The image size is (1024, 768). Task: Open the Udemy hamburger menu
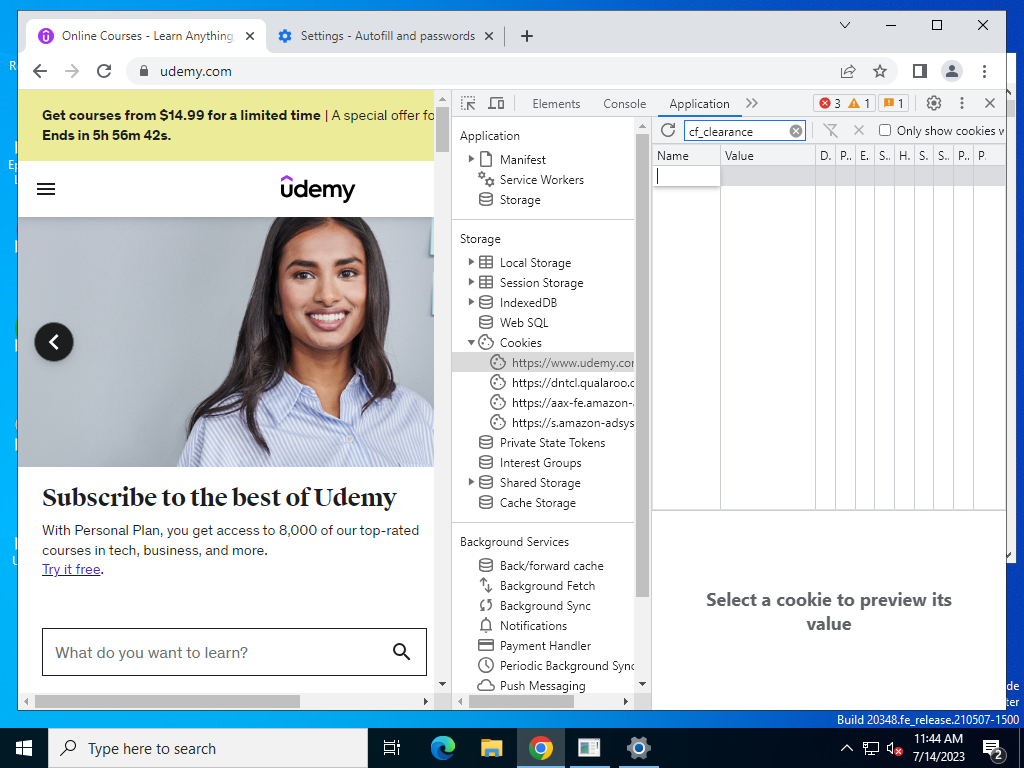[46, 189]
